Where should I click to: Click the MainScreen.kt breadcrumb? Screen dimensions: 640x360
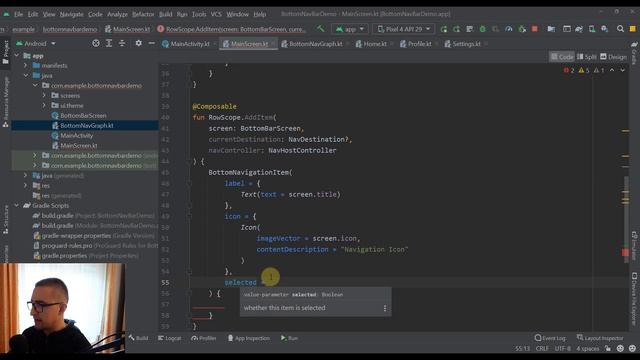(127, 29)
